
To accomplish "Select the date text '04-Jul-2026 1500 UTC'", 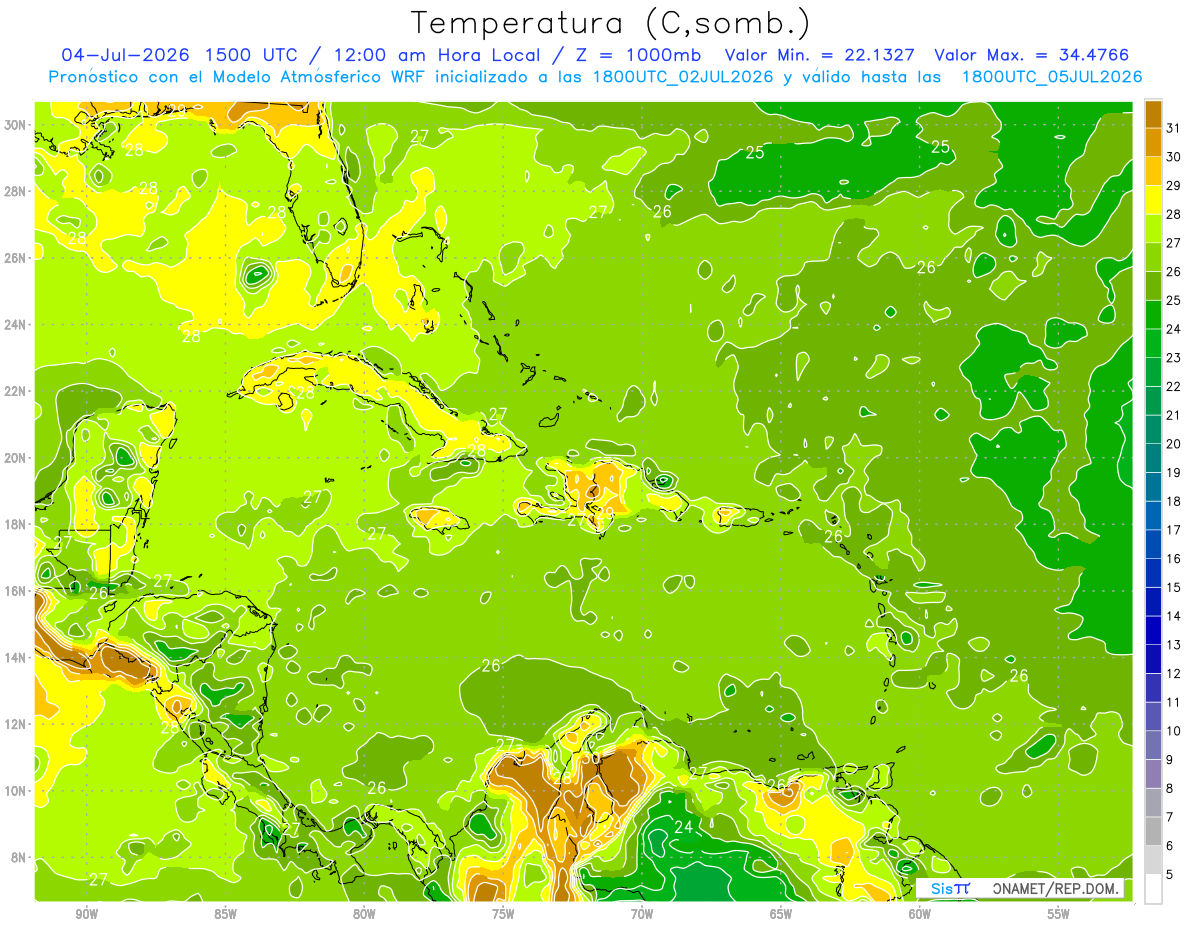I will pos(180,54).
